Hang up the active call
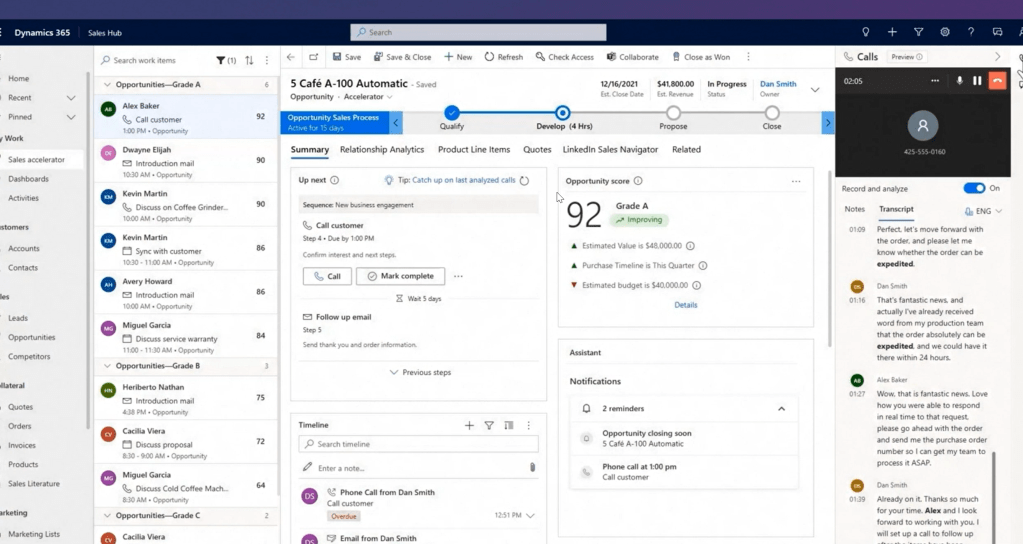This screenshot has height=544, width=1023. click(x=997, y=81)
